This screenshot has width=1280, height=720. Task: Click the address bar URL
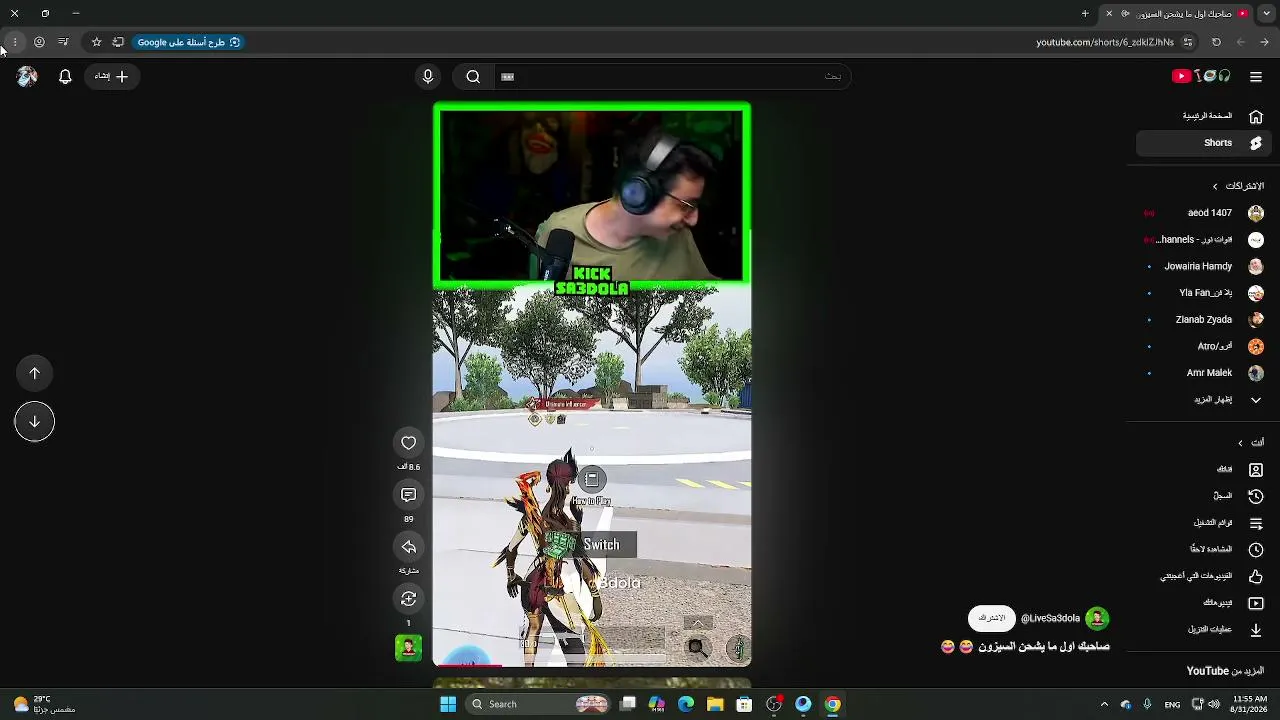pyautogui.click(x=1104, y=42)
